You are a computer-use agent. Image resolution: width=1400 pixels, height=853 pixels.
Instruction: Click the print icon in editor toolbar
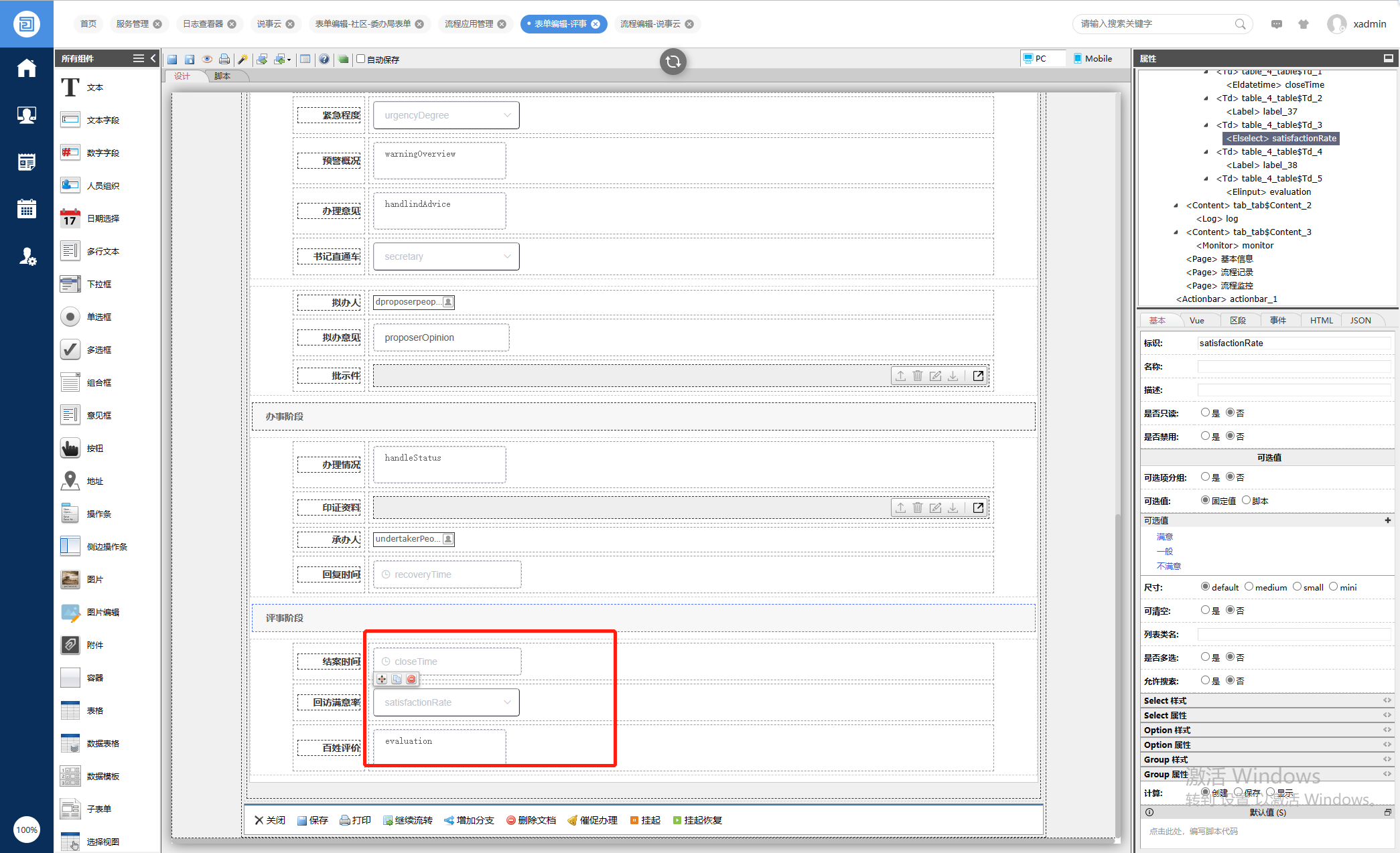click(x=224, y=60)
